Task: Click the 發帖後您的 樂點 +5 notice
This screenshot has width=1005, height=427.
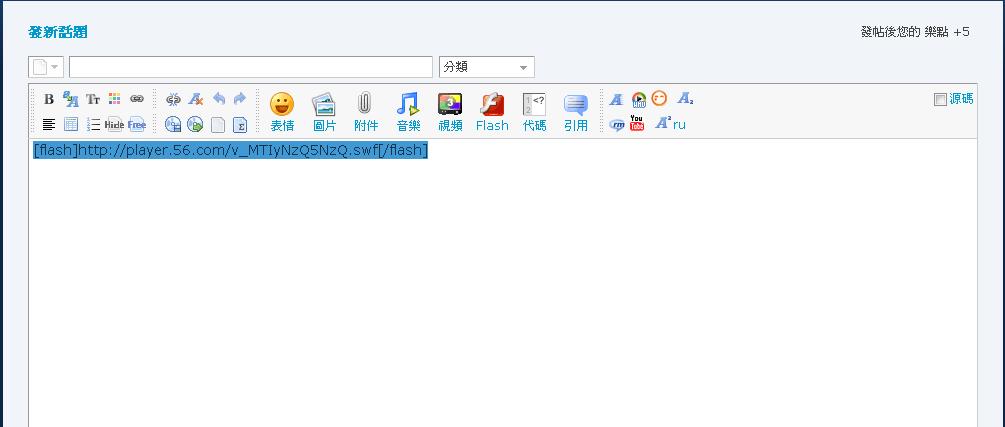Action: 915,32
